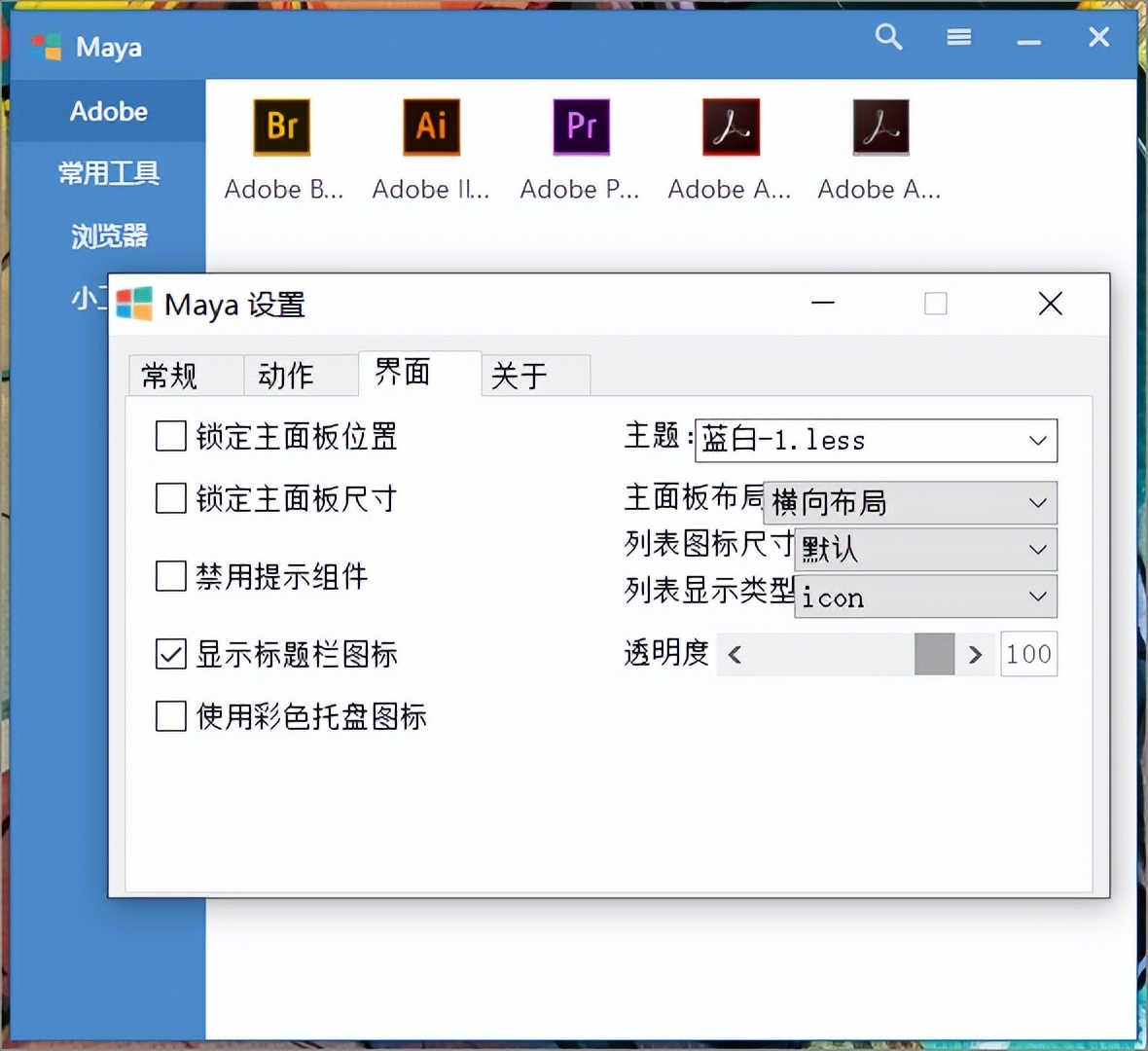Open the 主题 dropdown showing 蓝白-1.less
1148x1051 pixels.
(876, 440)
